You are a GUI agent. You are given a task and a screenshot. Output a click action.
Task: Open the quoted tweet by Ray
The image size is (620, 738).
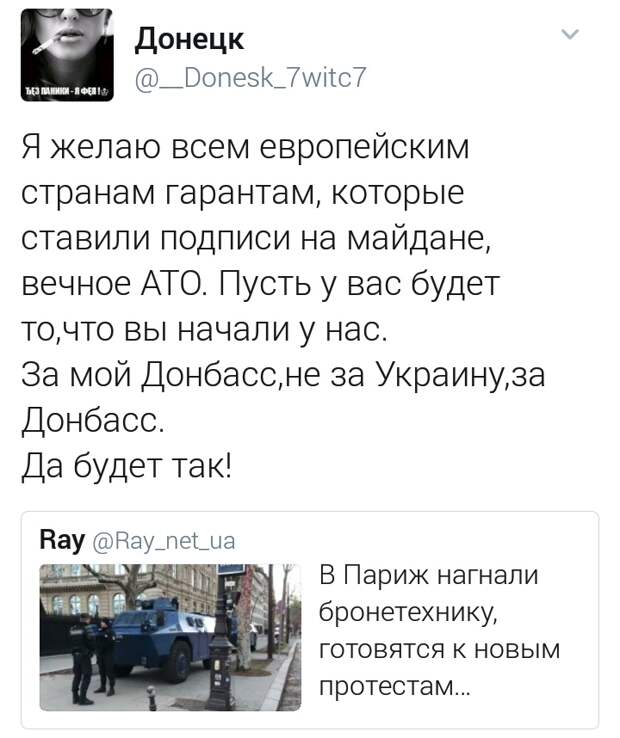(x=310, y=620)
